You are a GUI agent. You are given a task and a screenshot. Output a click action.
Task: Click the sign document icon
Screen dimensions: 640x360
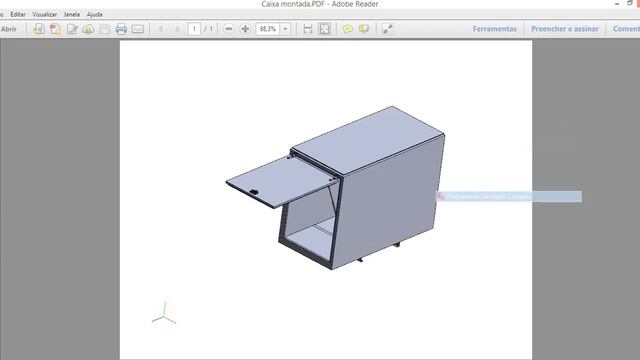(72, 29)
